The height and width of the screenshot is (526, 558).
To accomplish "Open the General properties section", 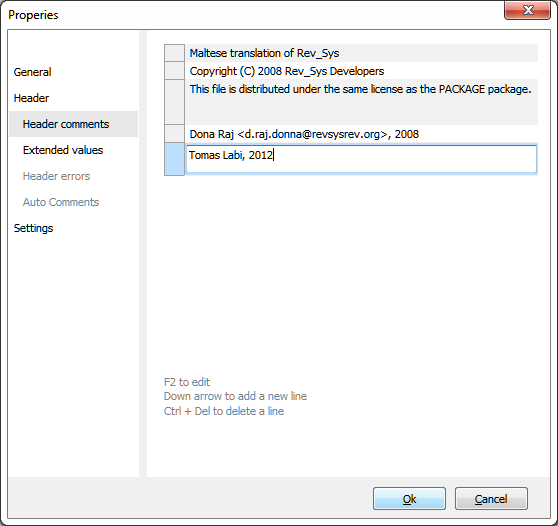I will point(32,72).
